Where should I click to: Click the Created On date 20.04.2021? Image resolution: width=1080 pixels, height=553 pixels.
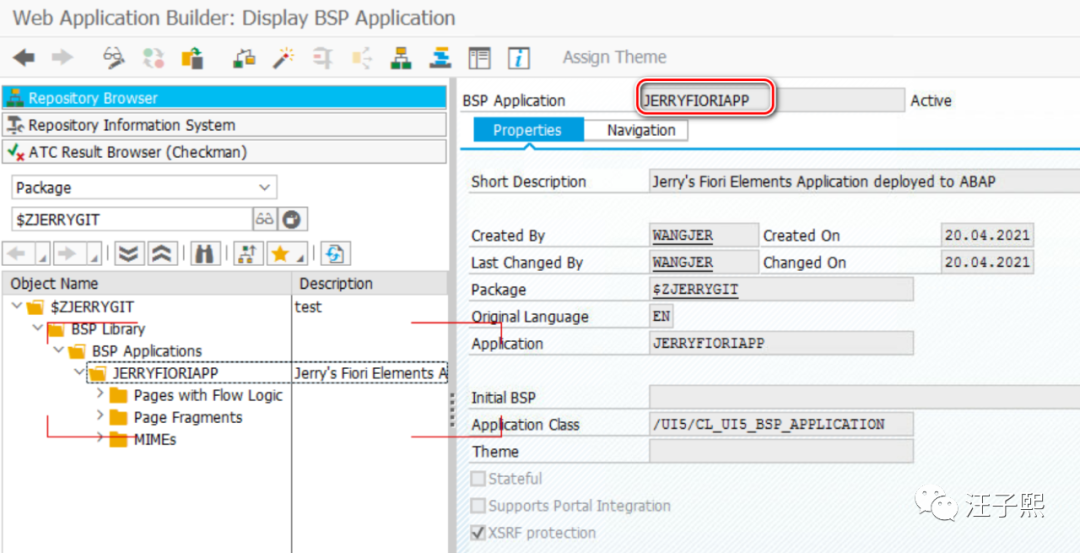pos(987,236)
